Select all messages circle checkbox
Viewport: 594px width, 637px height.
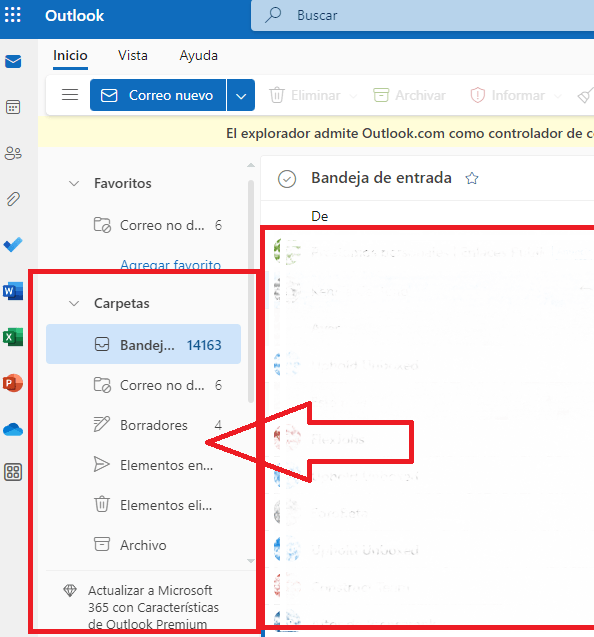click(287, 179)
